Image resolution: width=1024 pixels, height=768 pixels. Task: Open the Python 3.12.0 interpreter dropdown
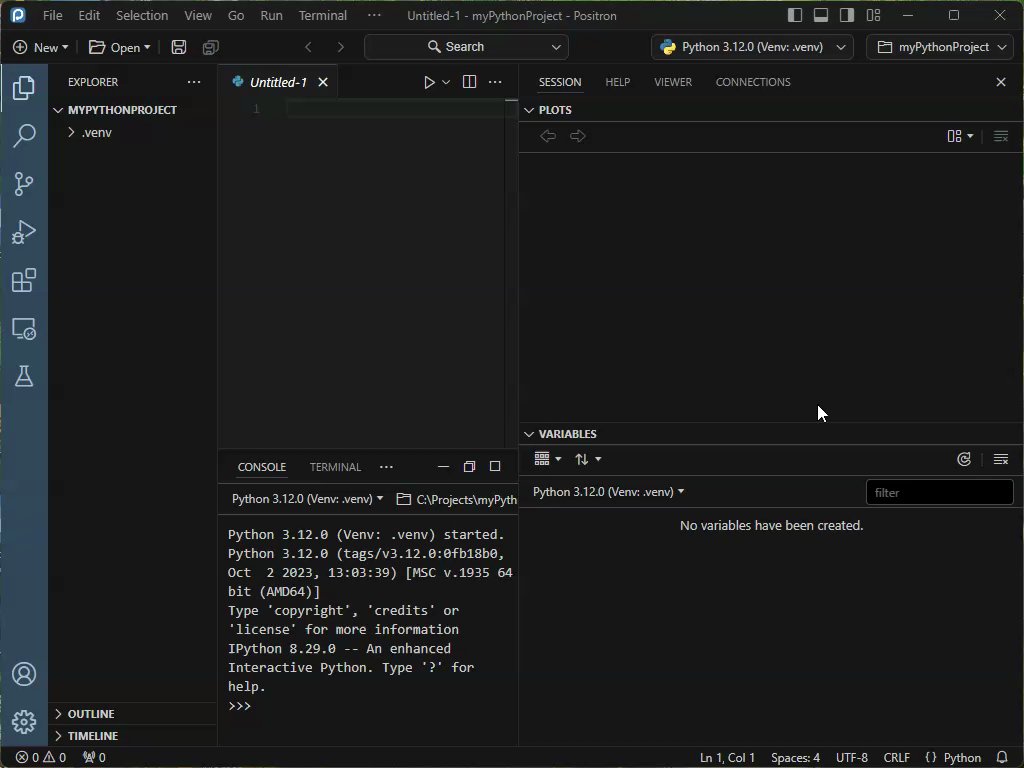tap(751, 47)
